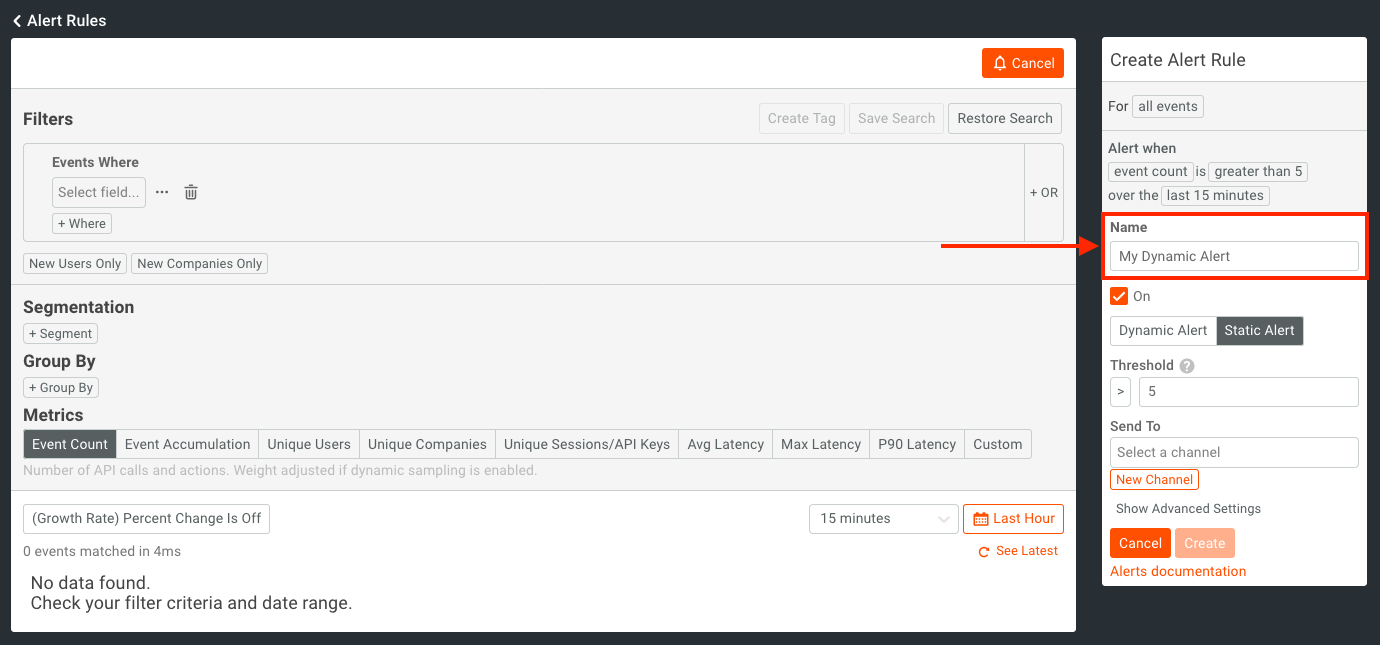
Task: Uncheck the On checkbox
Action: click(x=1119, y=296)
